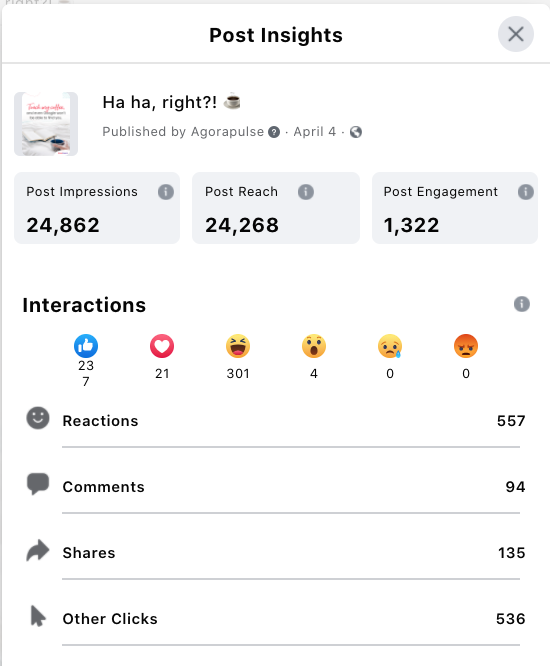Click the Post Impressions info icon
Screen dimensions: 550x666
pos(166,192)
